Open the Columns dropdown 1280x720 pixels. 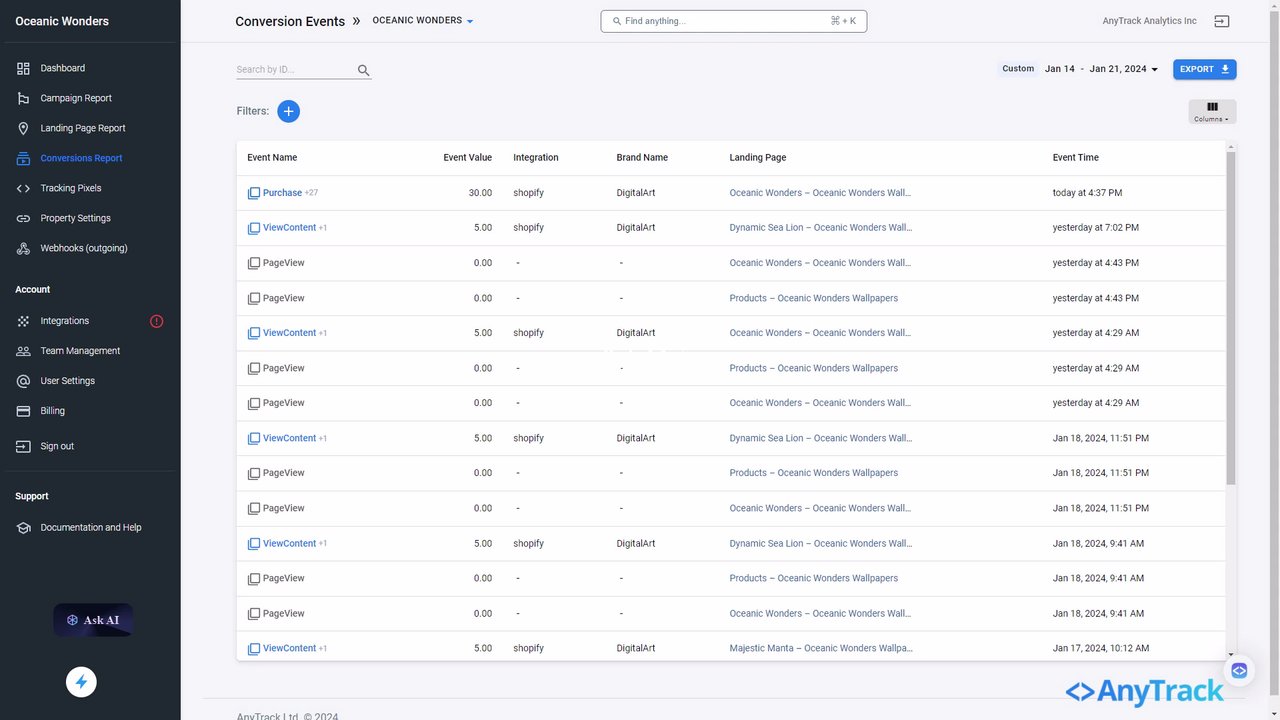(x=1212, y=112)
